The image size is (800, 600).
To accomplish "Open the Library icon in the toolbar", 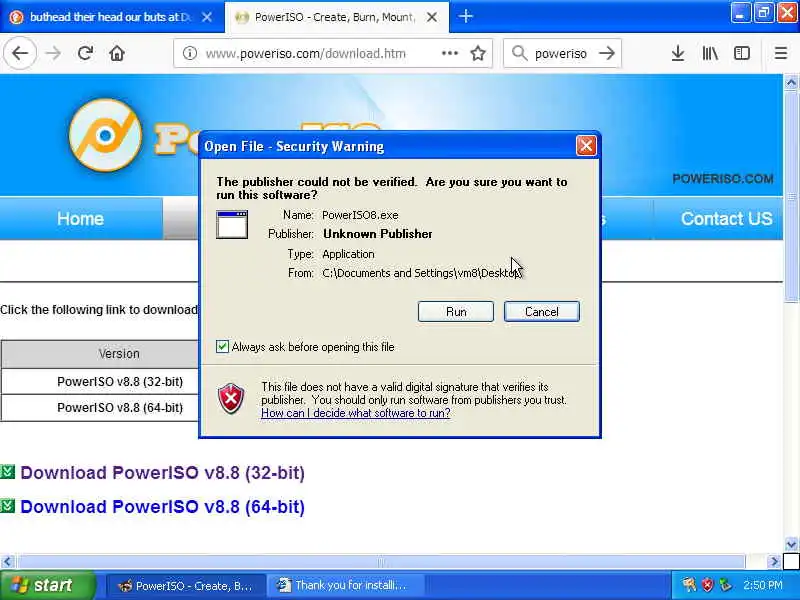I will pos(710,53).
